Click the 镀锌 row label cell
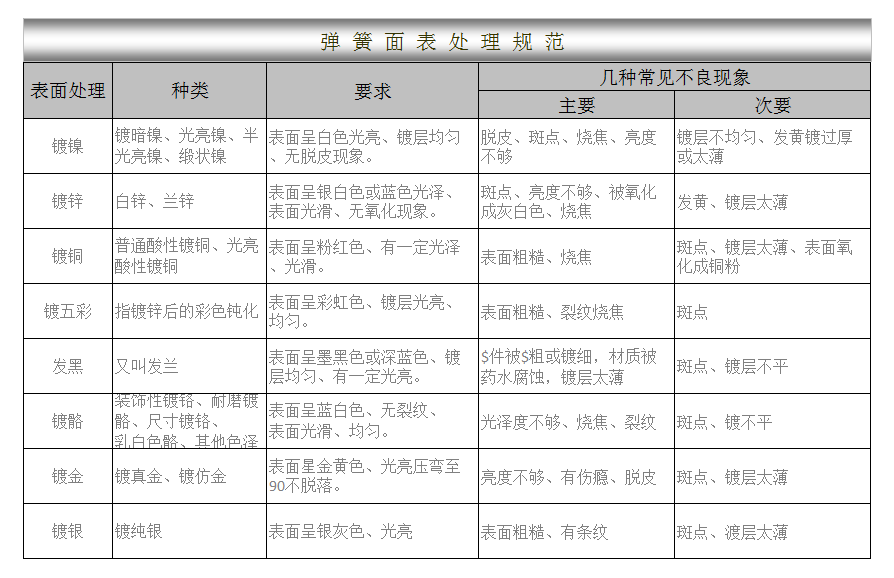894x578 pixels. tap(68, 201)
